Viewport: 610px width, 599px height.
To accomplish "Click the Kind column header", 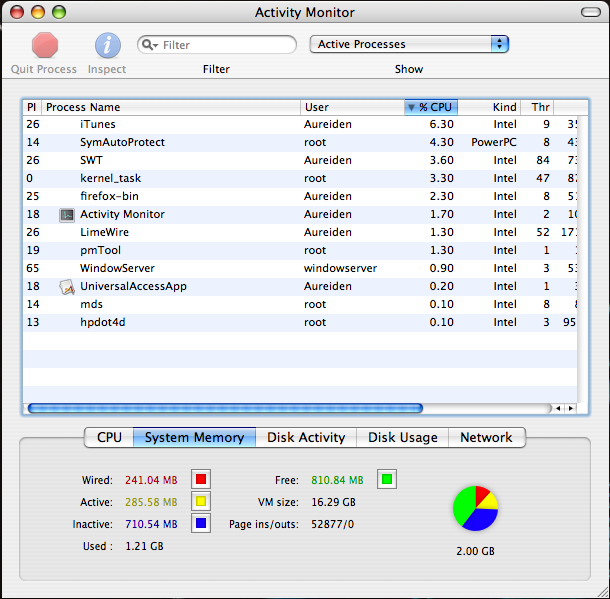I will (x=489, y=107).
